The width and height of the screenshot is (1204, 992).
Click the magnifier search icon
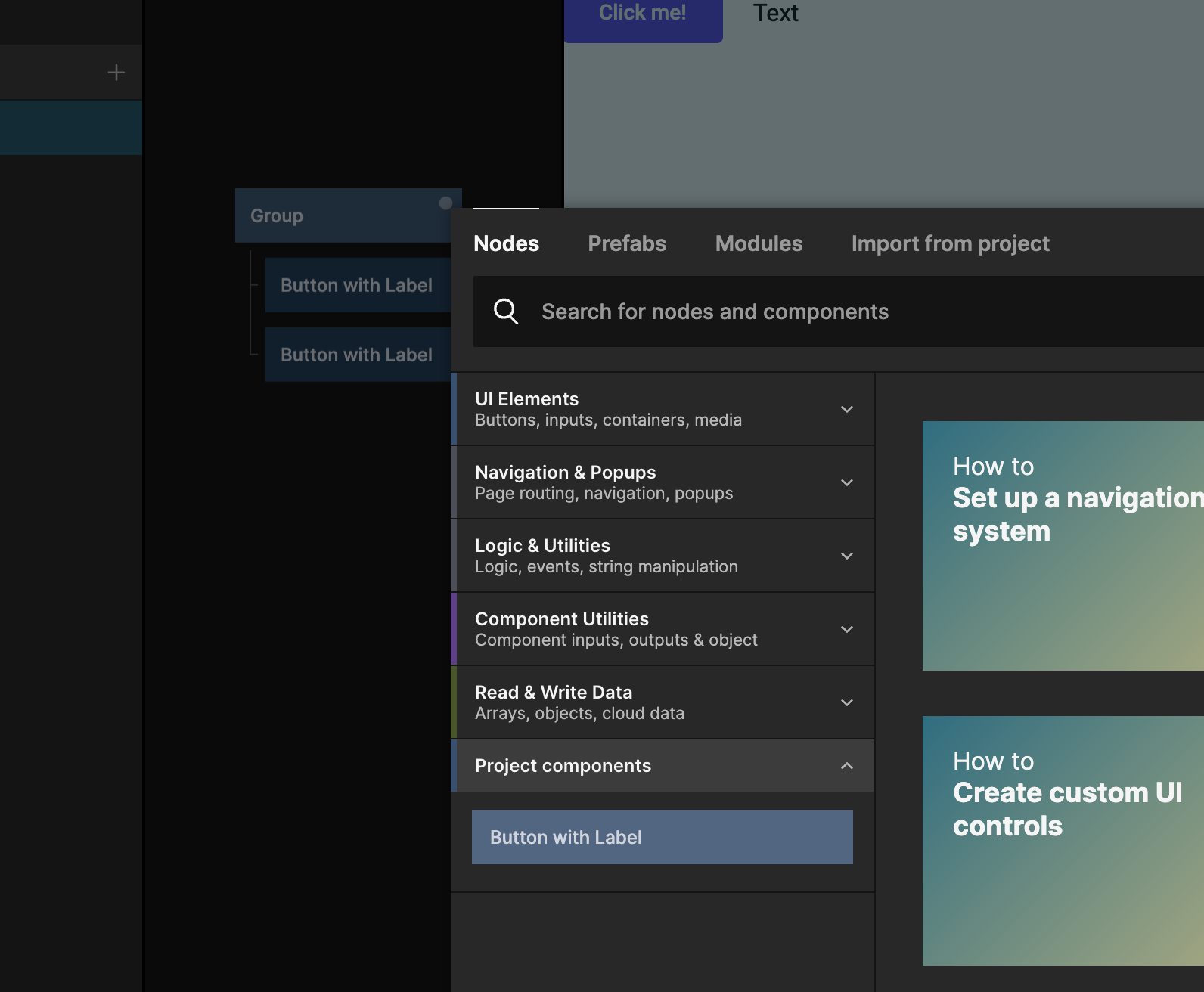click(x=506, y=312)
